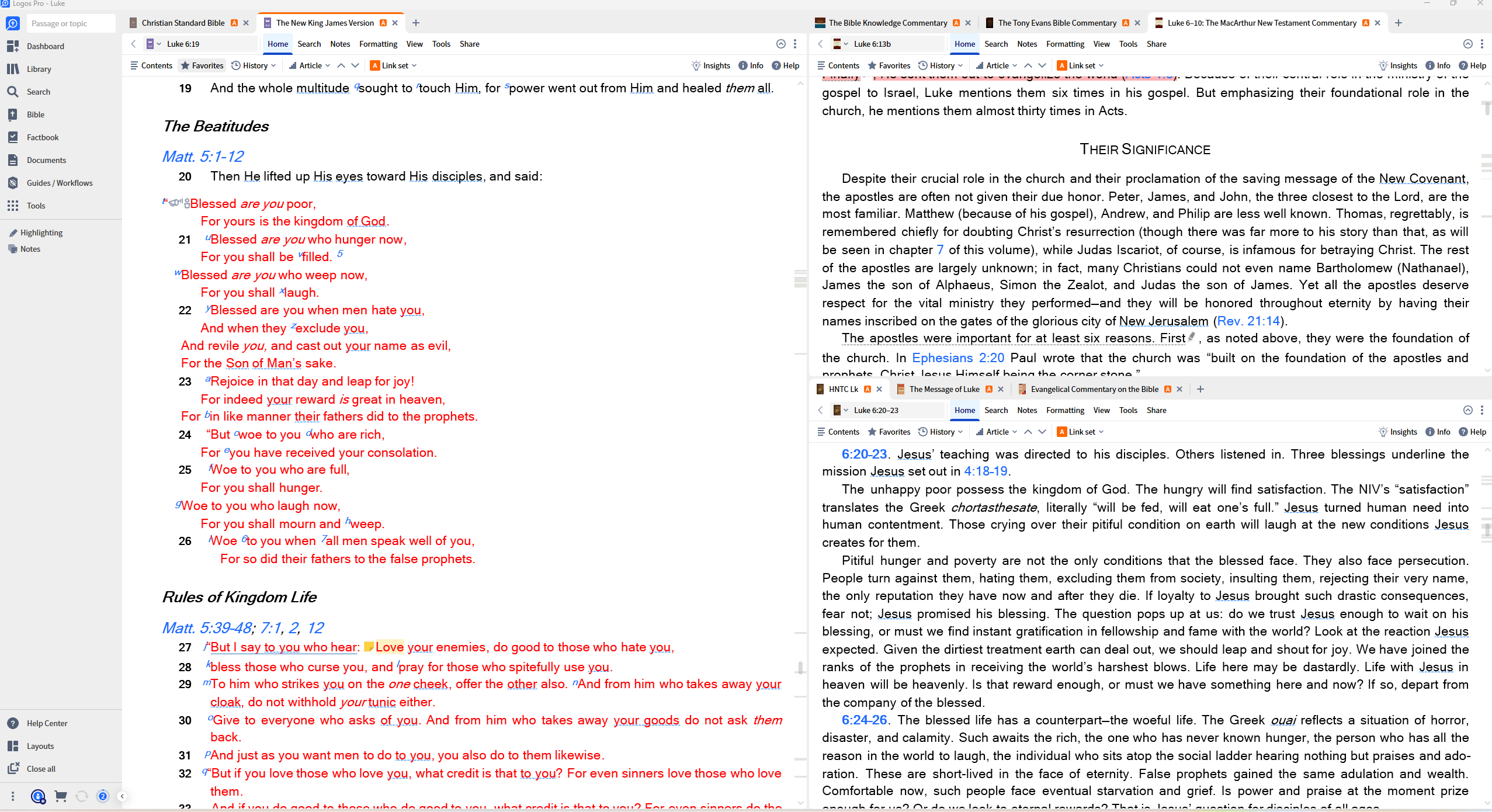Open Help in the MacArthur commentary panel
This screenshot has height=812, width=1492.
coord(1472,65)
